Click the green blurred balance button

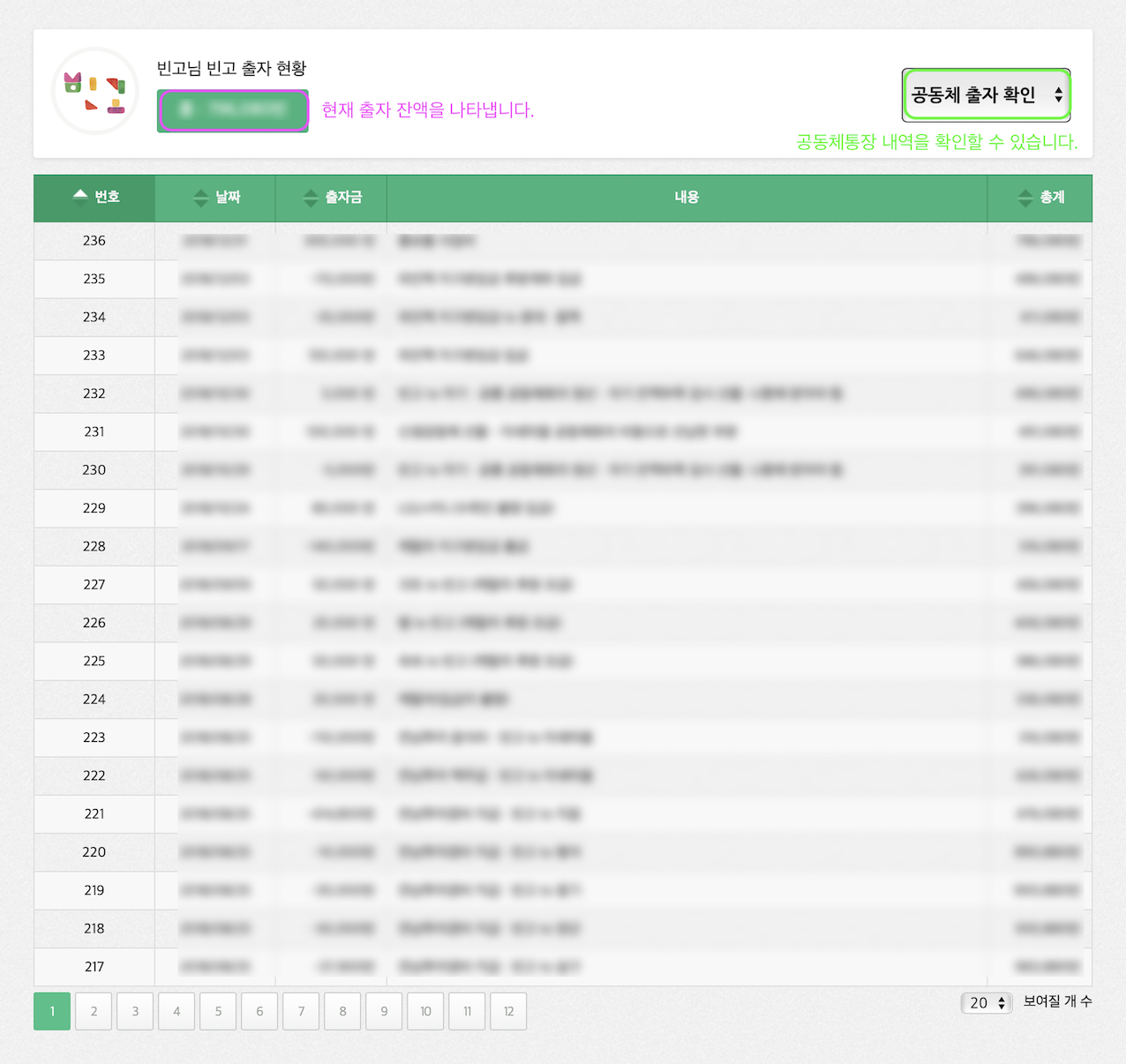tap(233, 110)
